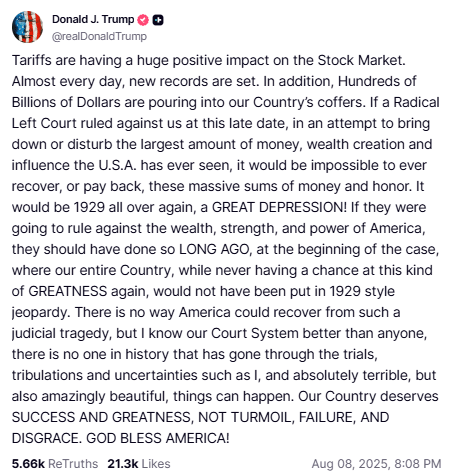Click the Likes label text

[156, 464]
